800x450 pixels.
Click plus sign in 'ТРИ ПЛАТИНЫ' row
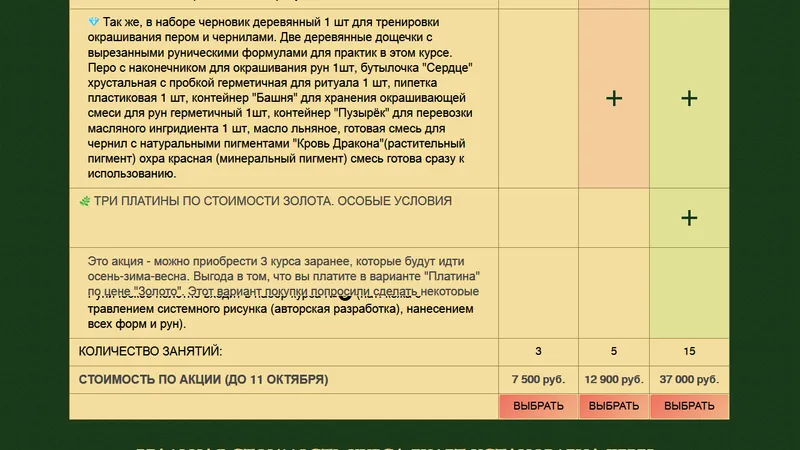689,218
